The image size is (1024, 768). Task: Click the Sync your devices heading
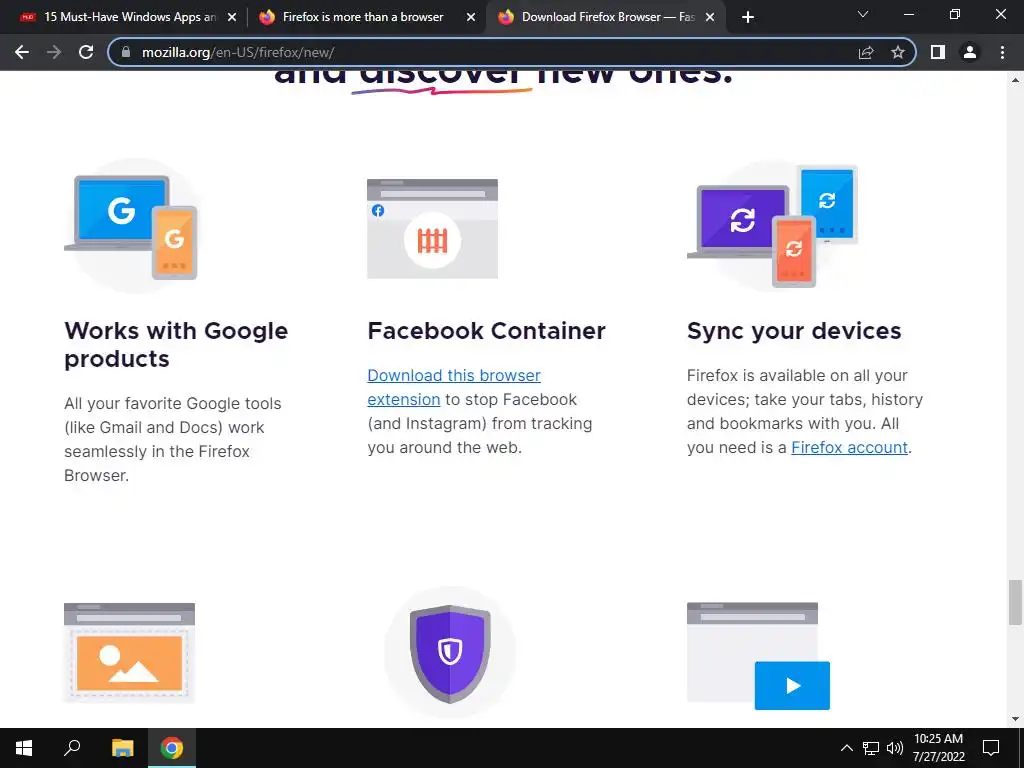coord(793,331)
